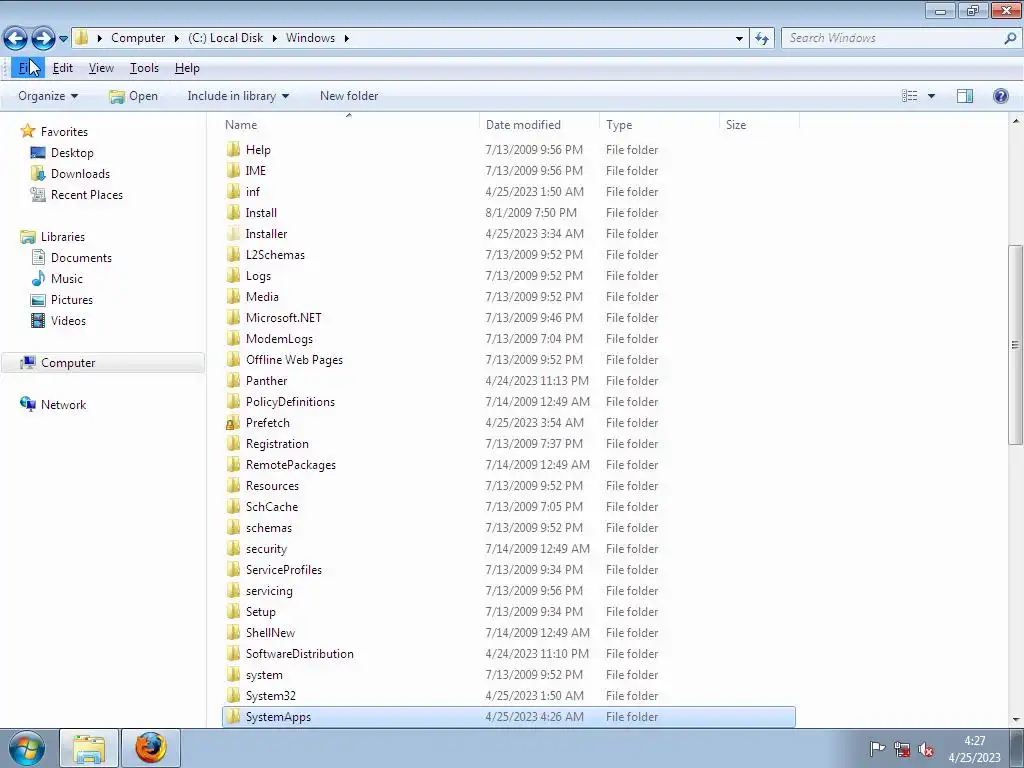Select the RemotePackages folder
The image size is (1024, 768).
coord(291,465)
